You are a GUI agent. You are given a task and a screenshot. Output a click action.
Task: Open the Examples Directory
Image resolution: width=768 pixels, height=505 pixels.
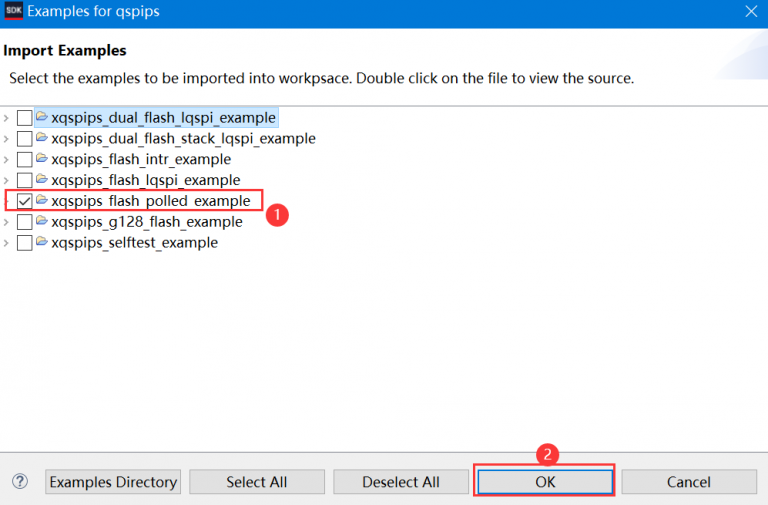(113, 482)
